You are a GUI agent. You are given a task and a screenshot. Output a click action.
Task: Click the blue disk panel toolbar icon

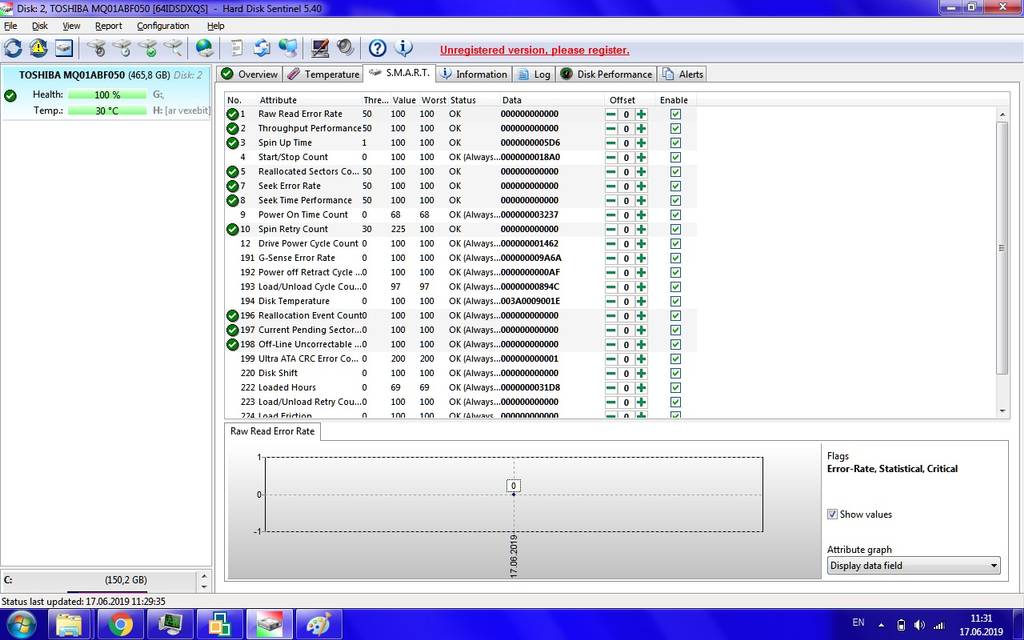[x=64, y=48]
